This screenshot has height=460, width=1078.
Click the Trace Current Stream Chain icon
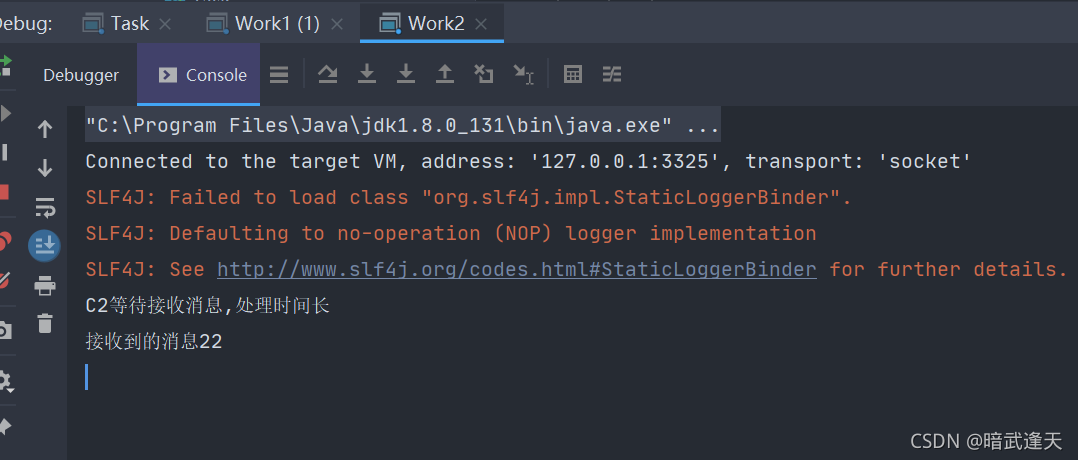612,74
